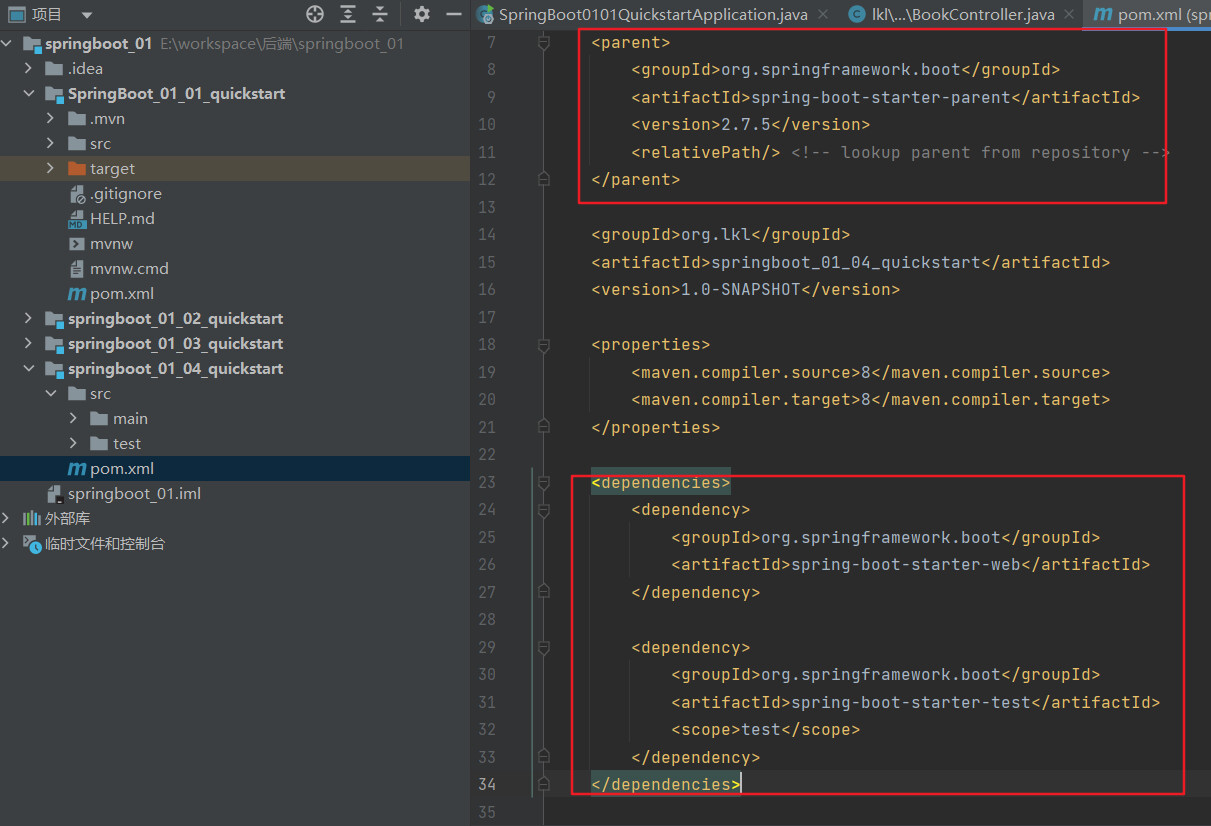Click spring-boot-starter-test artifactId text
1211x826 pixels.
click(910, 703)
